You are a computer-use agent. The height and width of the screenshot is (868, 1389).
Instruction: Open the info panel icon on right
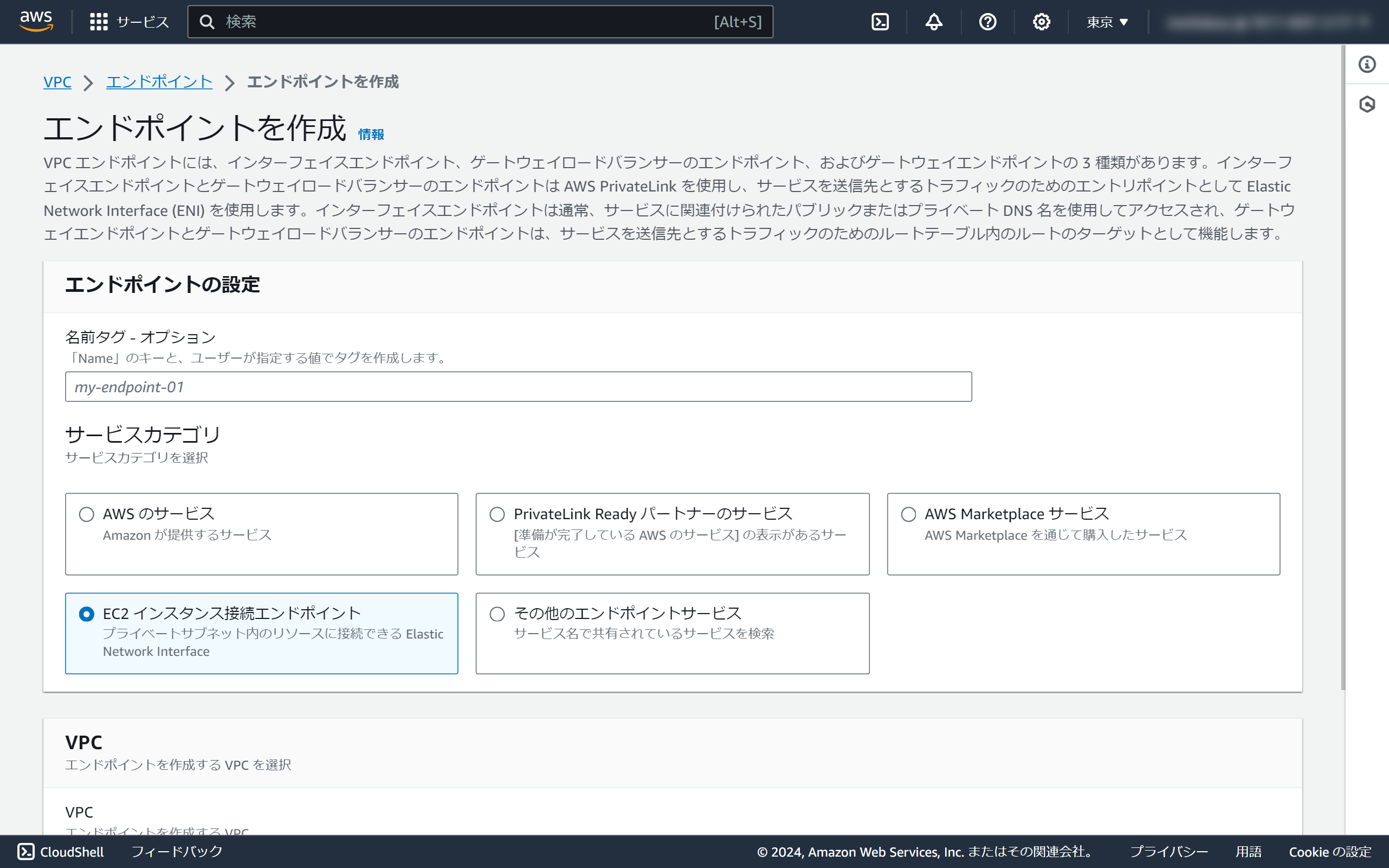1367,63
